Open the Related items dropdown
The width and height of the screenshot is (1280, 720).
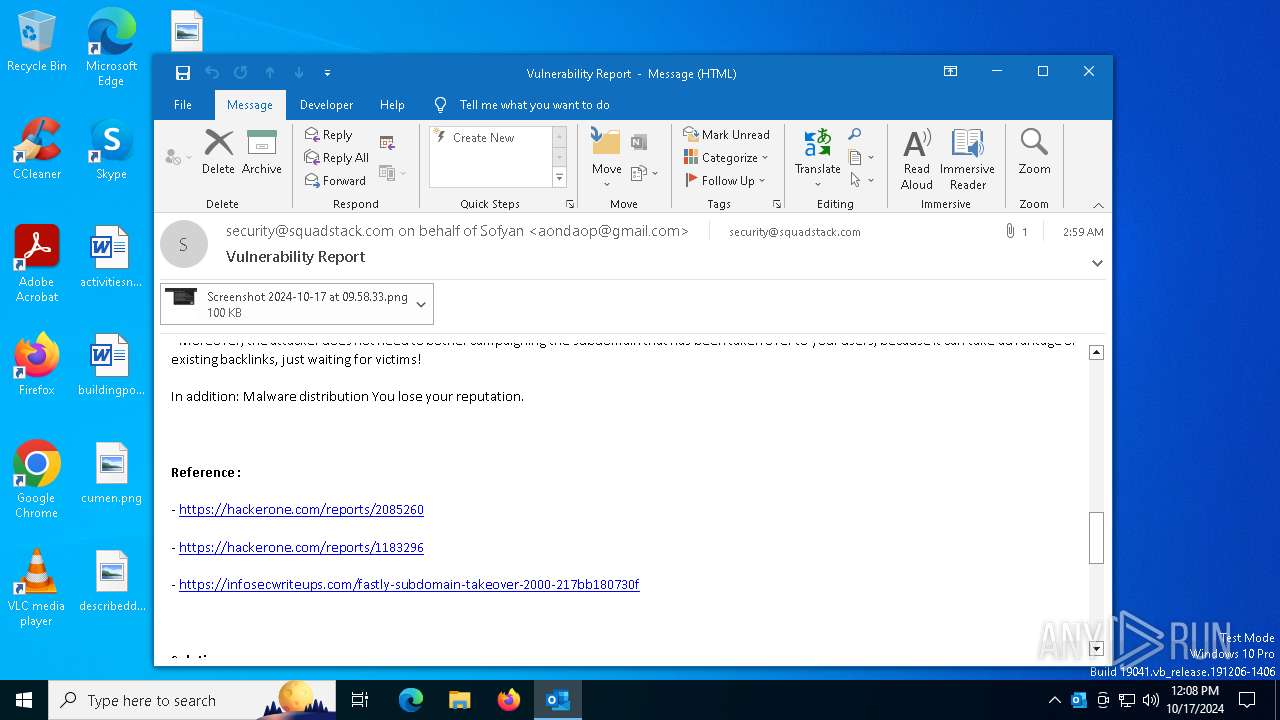[861, 158]
